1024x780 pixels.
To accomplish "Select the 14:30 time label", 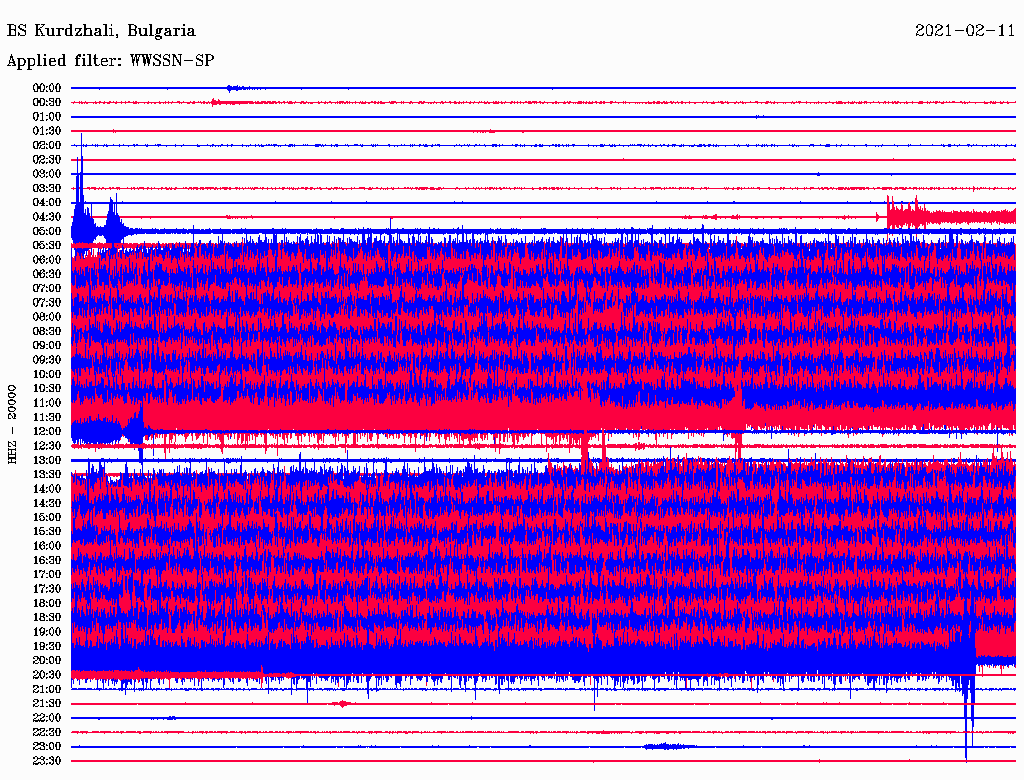I will tap(47, 503).
